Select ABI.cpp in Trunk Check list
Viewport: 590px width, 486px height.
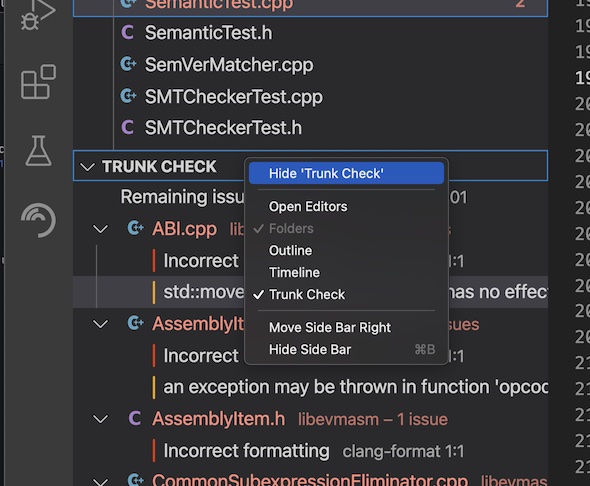184,229
